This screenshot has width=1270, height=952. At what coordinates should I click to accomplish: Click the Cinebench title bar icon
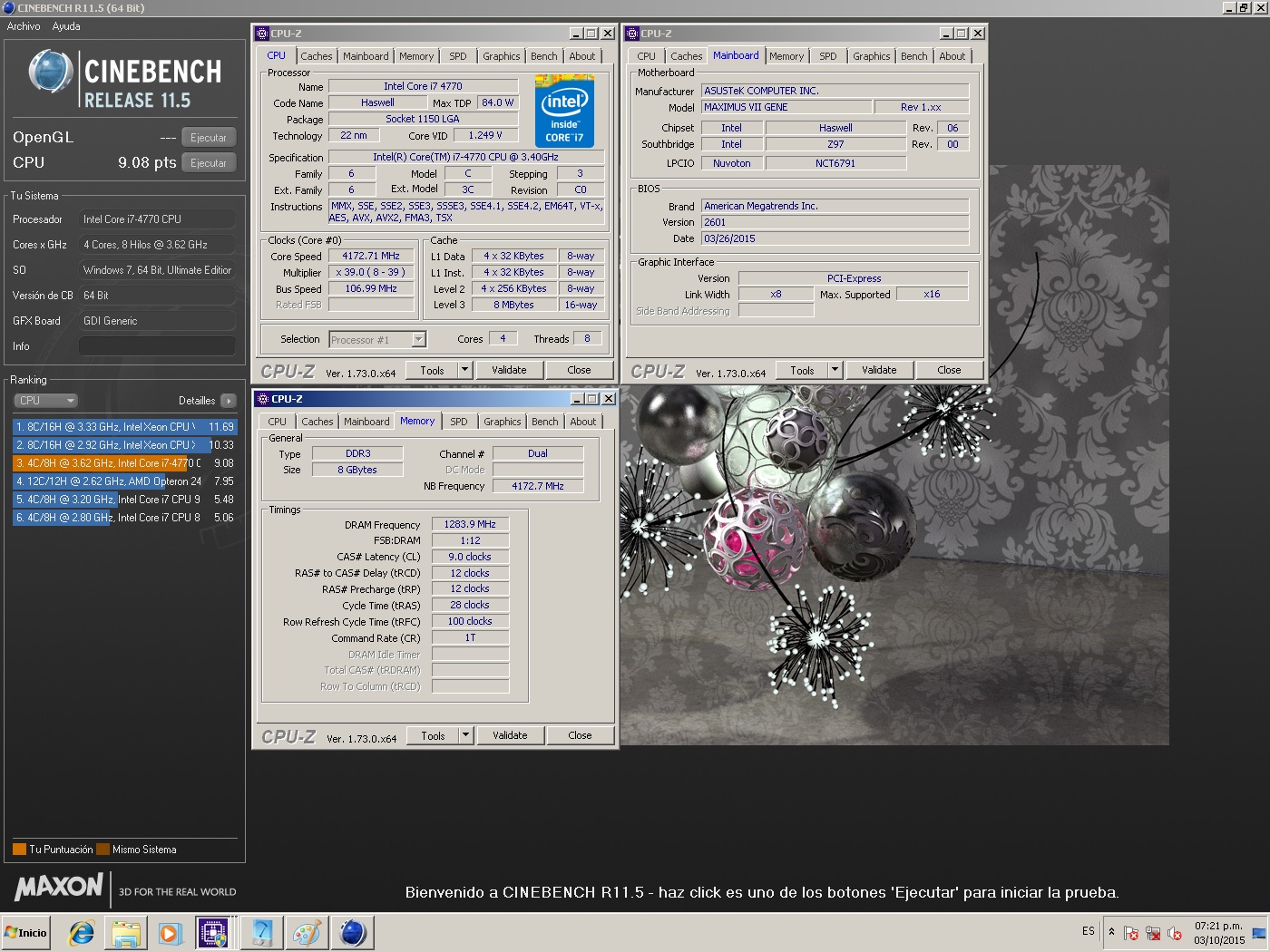click(x=9, y=7)
